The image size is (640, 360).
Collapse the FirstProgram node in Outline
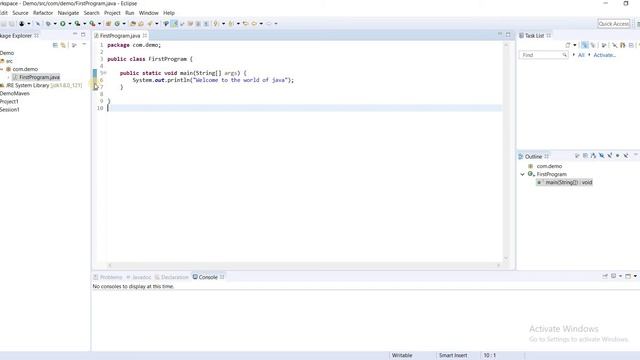click(522, 174)
